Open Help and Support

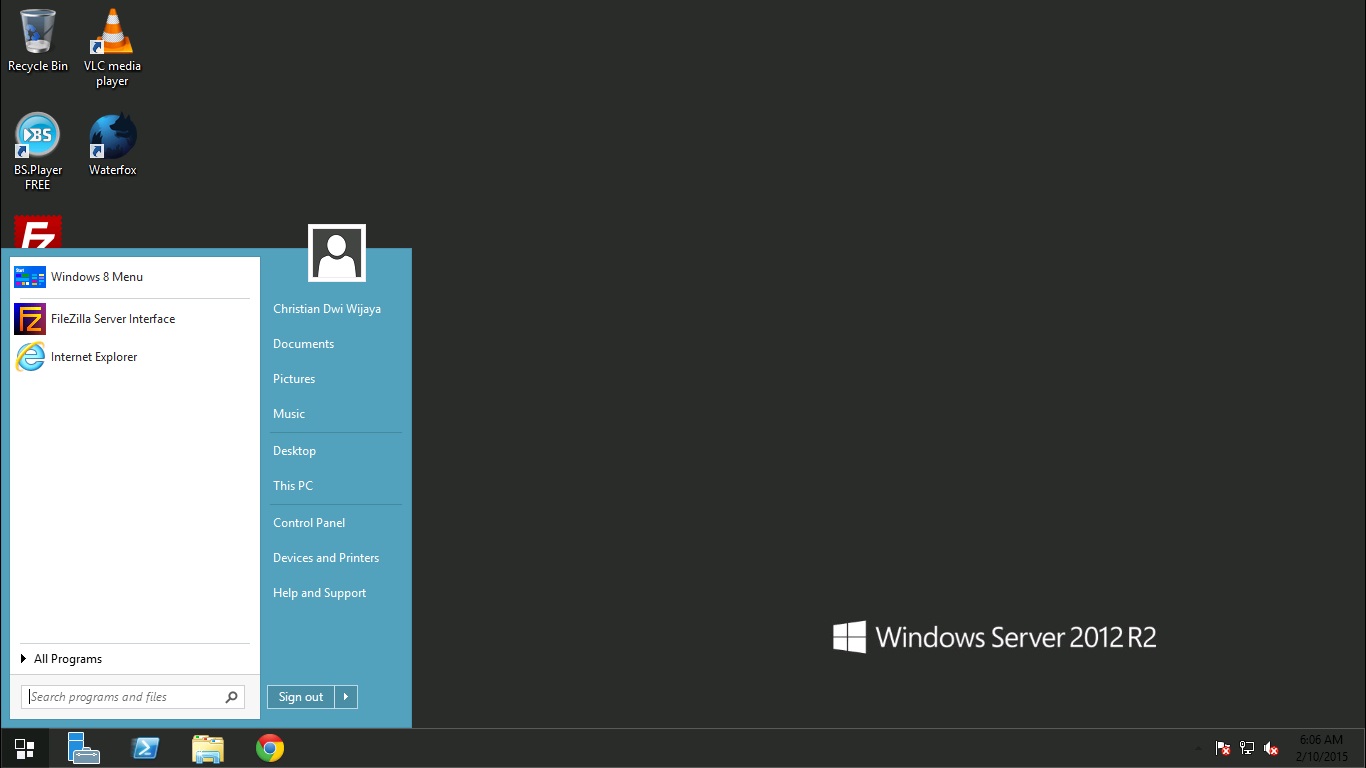click(319, 593)
